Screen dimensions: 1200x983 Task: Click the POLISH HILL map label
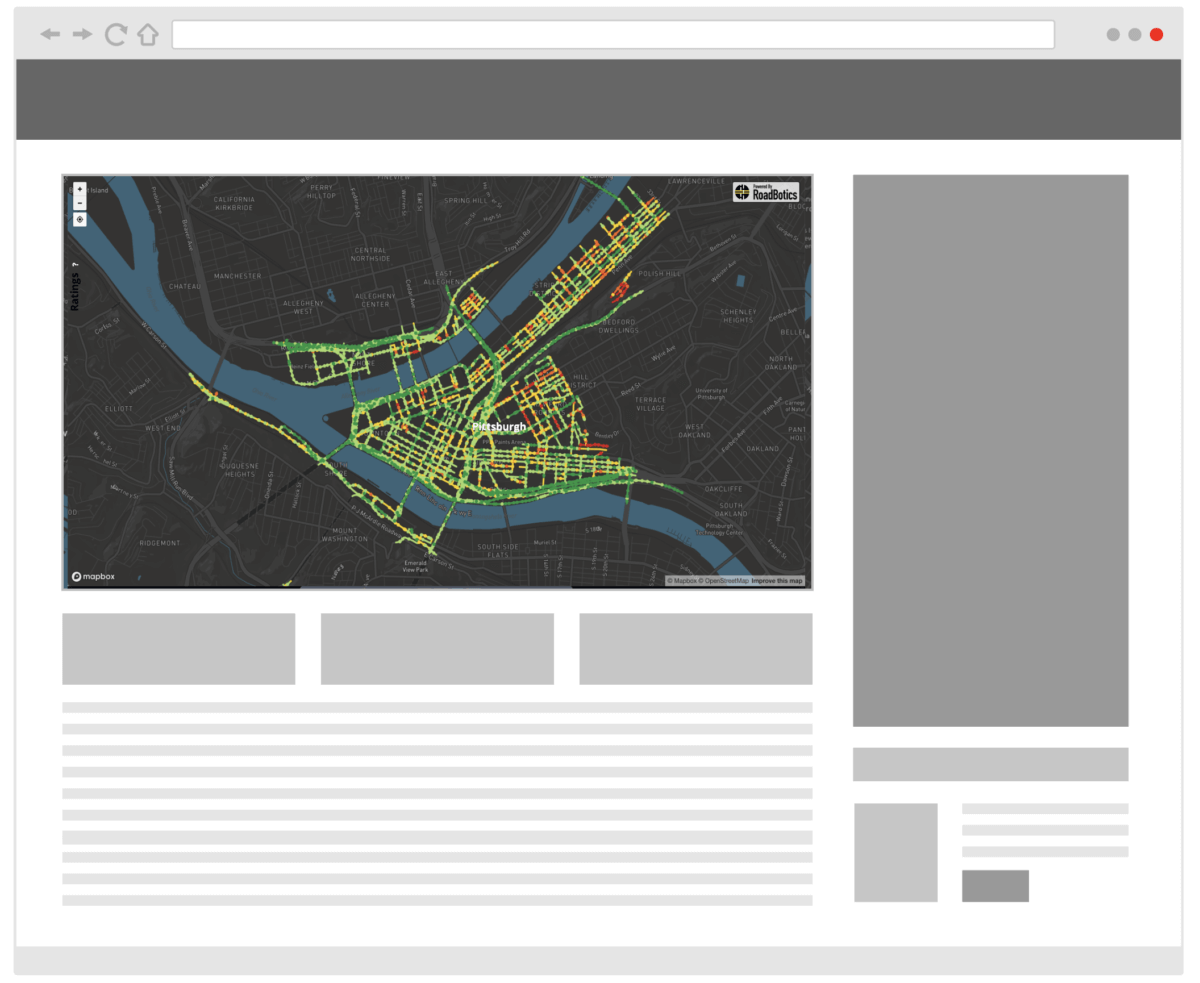(x=659, y=273)
